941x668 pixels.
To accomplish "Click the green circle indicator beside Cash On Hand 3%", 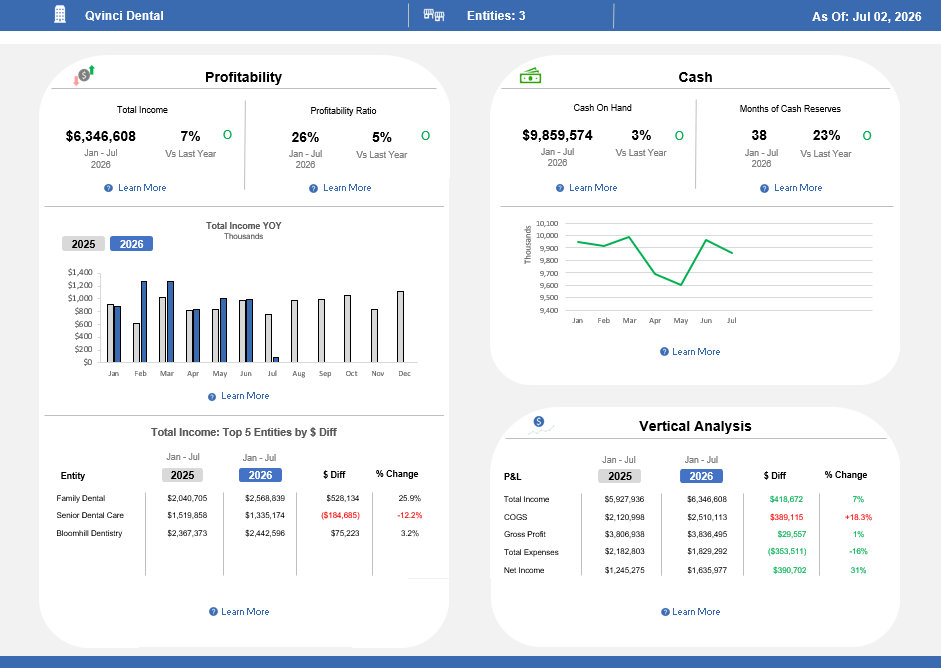I will pos(679,136).
